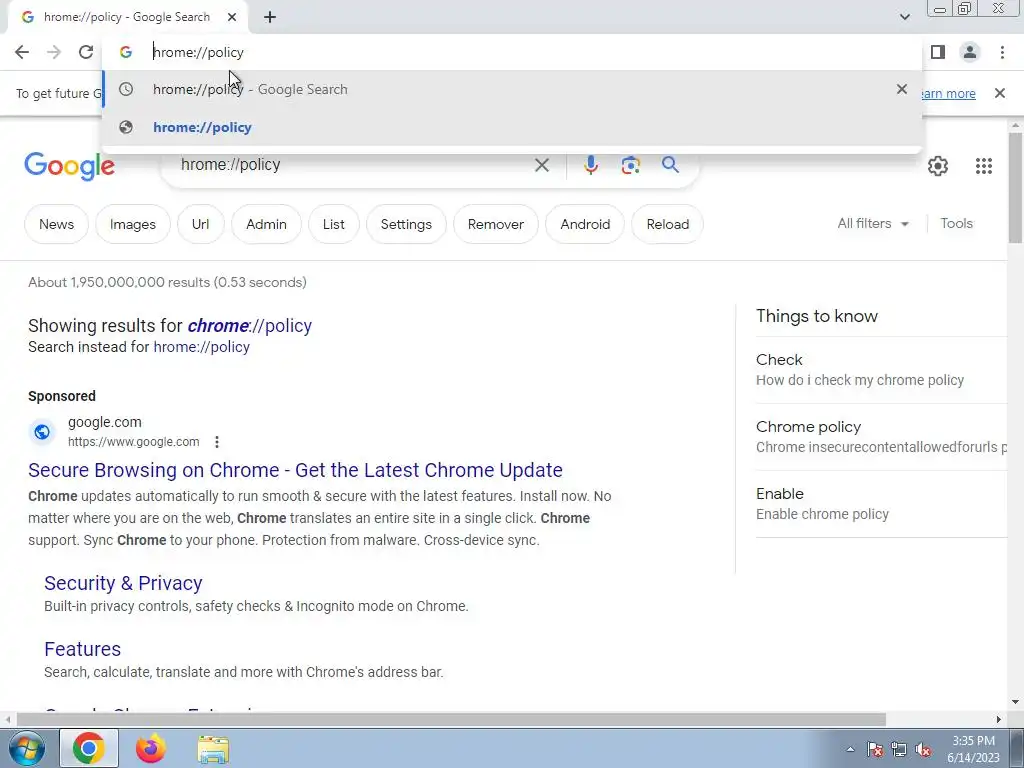Click the Google search query field

point(353,165)
